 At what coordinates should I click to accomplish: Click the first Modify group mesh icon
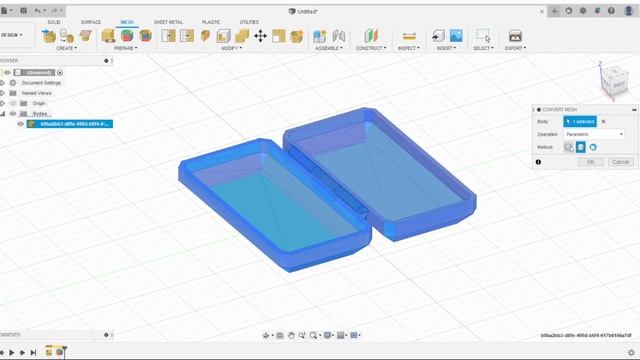click(x=168, y=36)
